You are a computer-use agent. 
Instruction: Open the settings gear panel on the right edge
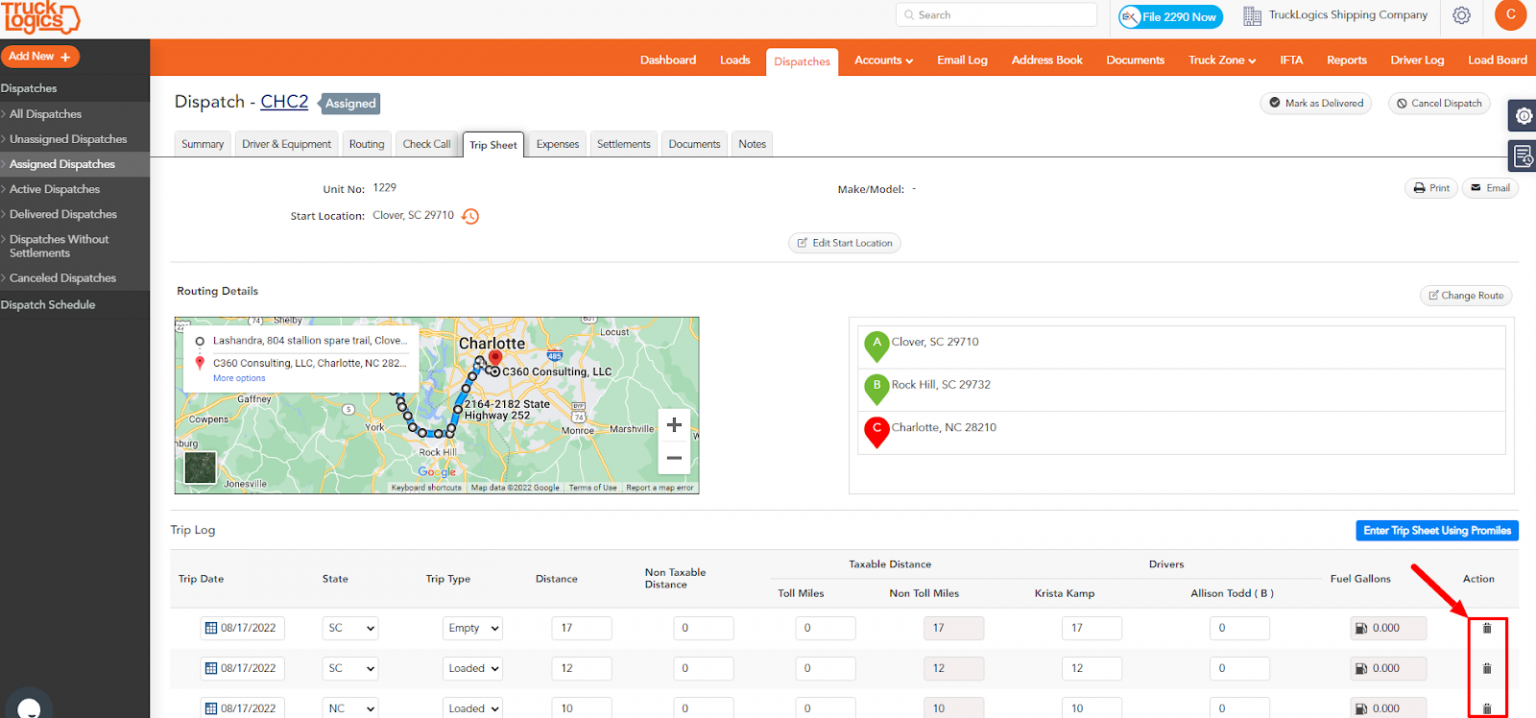(x=1524, y=115)
